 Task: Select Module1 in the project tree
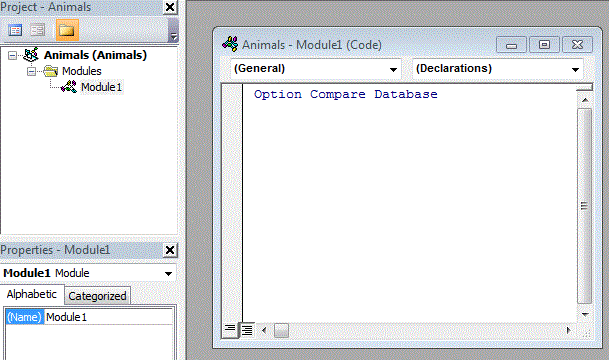click(101, 87)
